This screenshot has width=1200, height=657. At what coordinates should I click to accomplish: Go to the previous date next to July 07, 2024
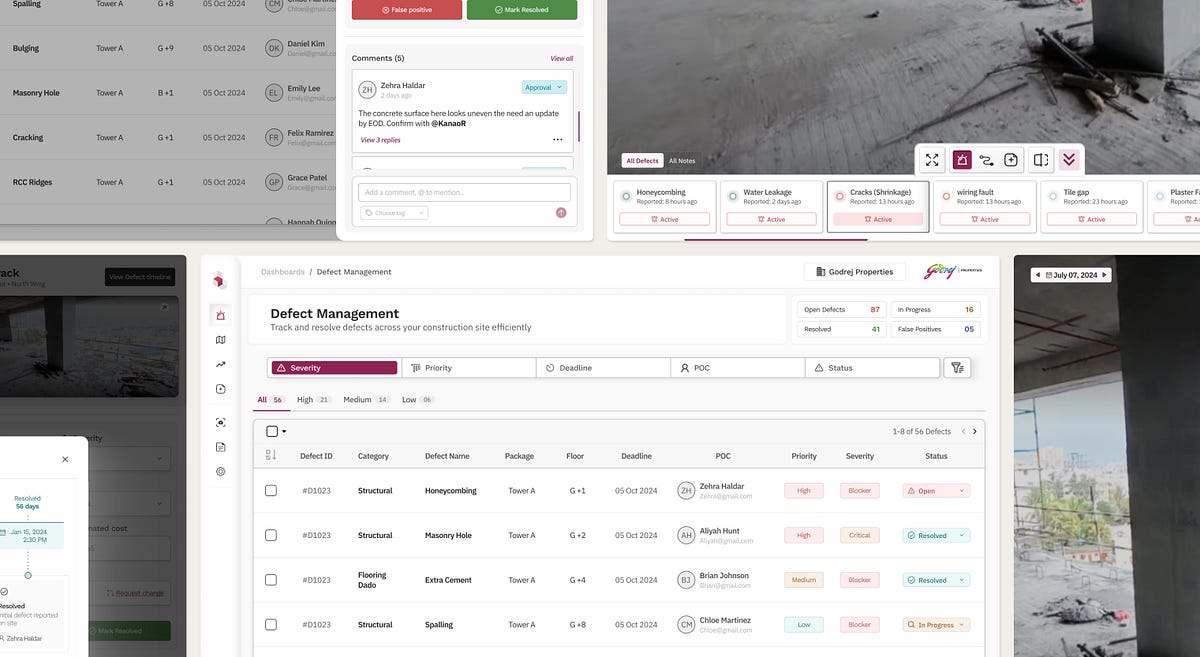1037,275
